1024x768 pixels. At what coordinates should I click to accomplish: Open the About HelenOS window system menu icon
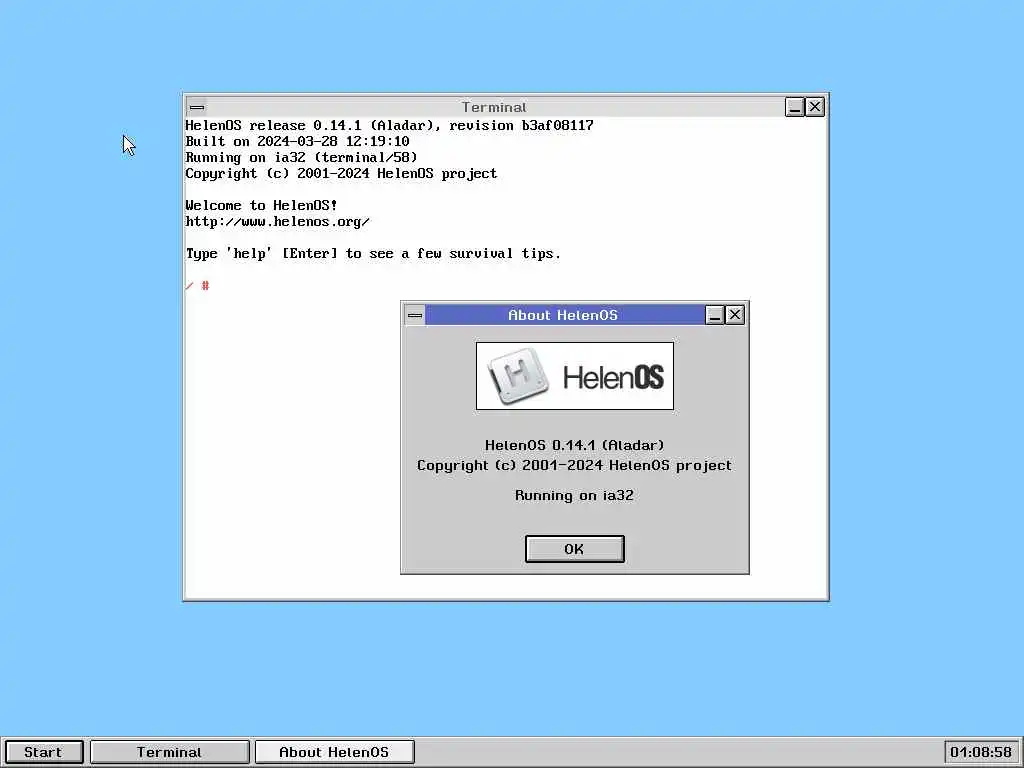coord(415,315)
